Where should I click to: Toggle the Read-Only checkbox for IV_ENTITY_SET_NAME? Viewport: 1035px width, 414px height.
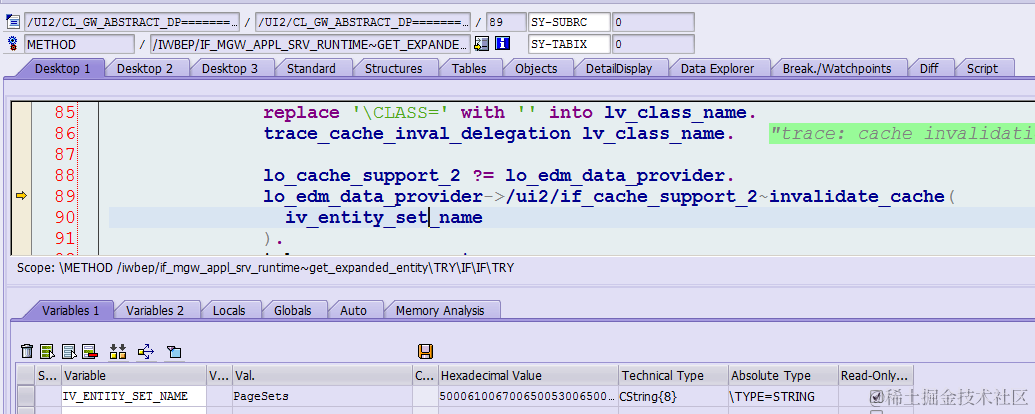[876, 397]
